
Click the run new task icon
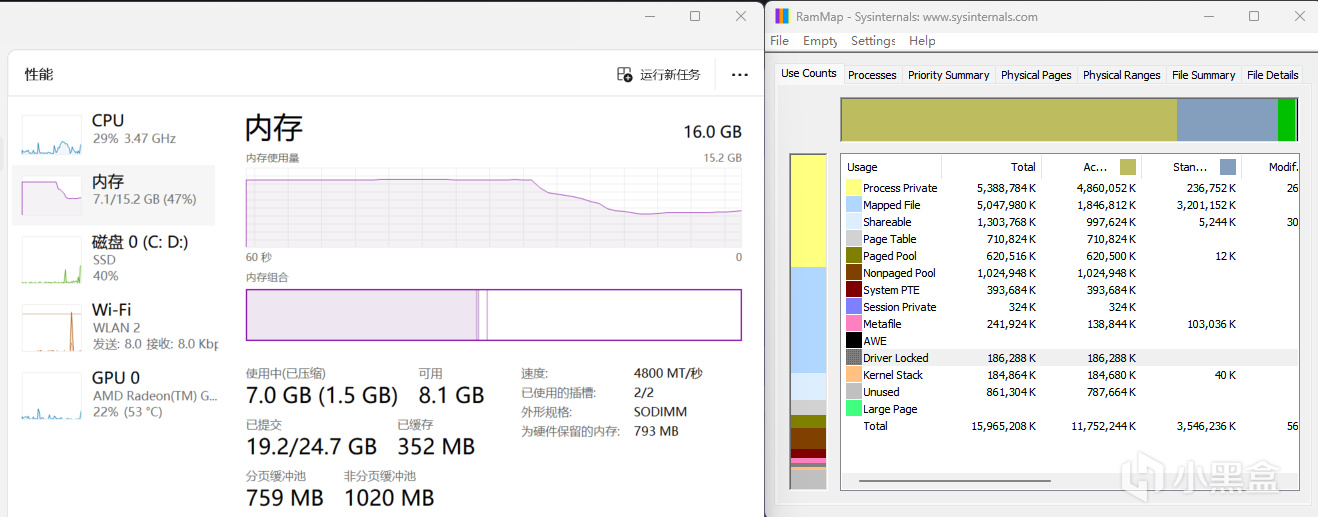[x=624, y=75]
